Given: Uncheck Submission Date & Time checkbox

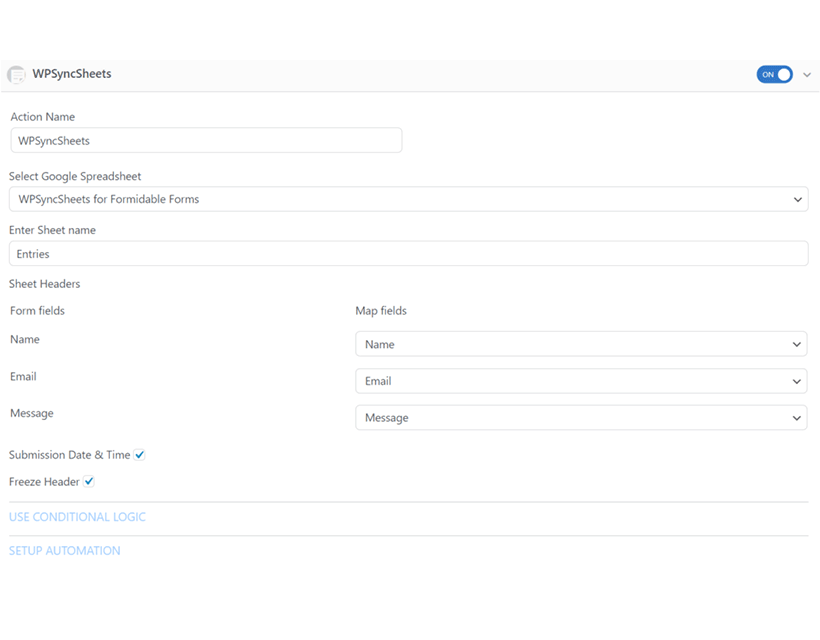Looking at the screenshot, I should (x=139, y=455).
